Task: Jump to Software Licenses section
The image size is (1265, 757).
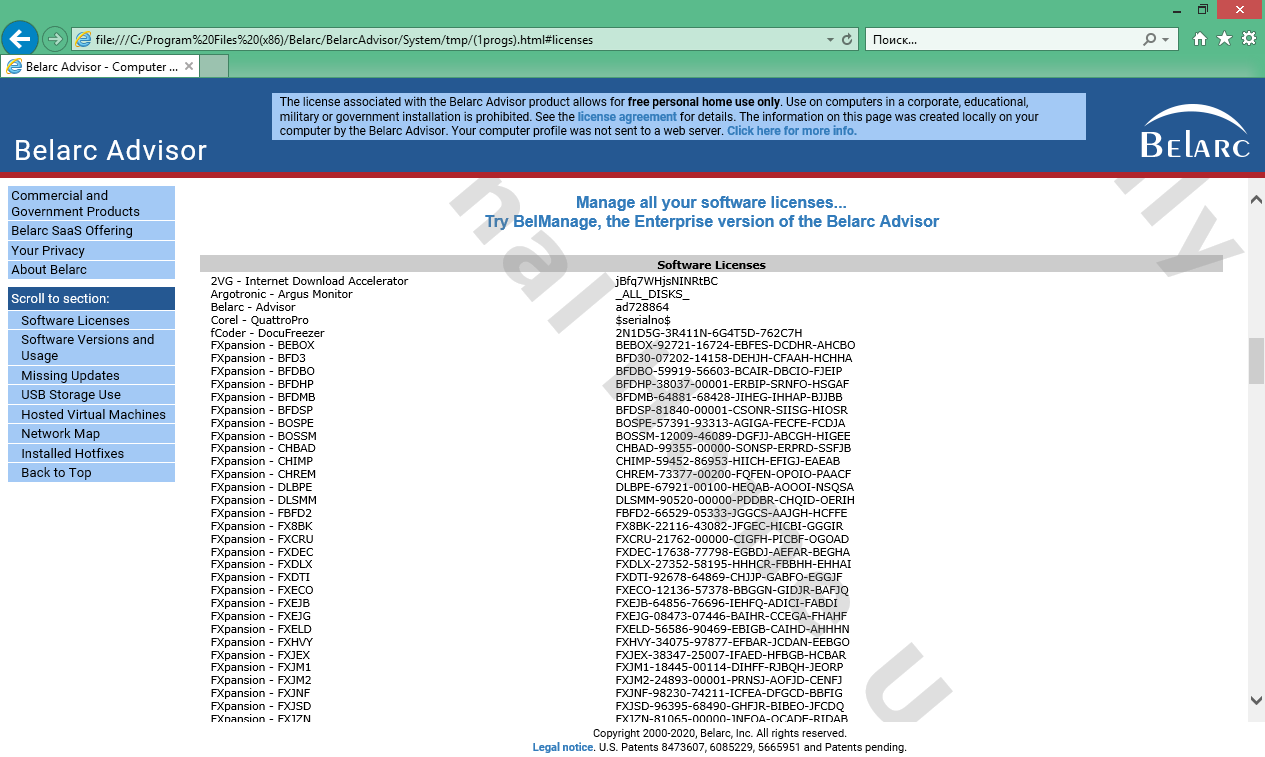Action: (91, 321)
